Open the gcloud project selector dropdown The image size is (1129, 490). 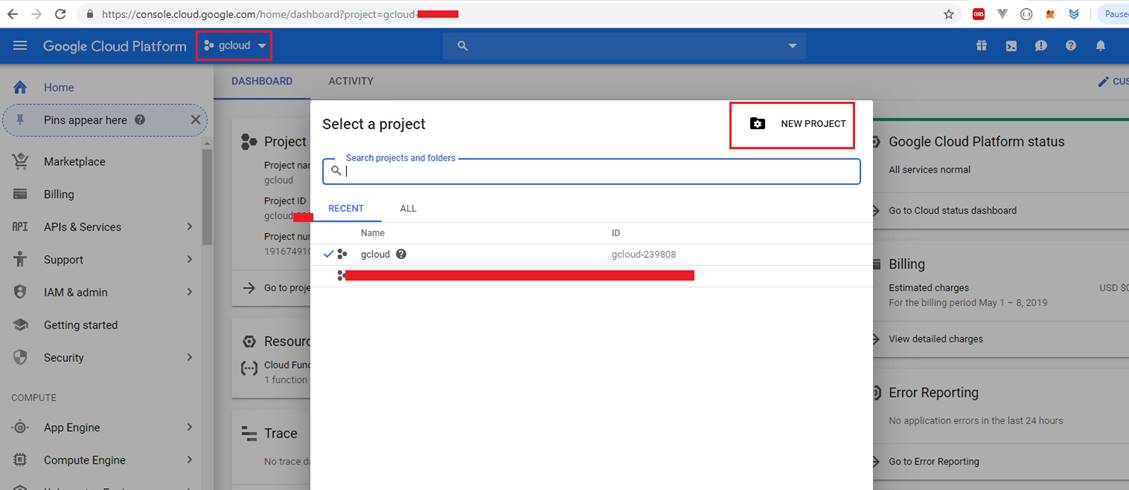235,45
